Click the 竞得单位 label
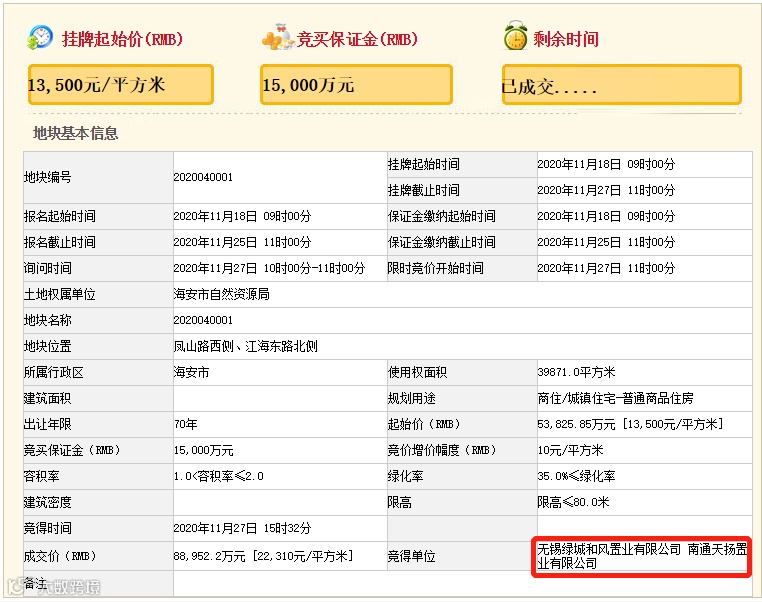This screenshot has height=602, width=762. tap(412, 556)
